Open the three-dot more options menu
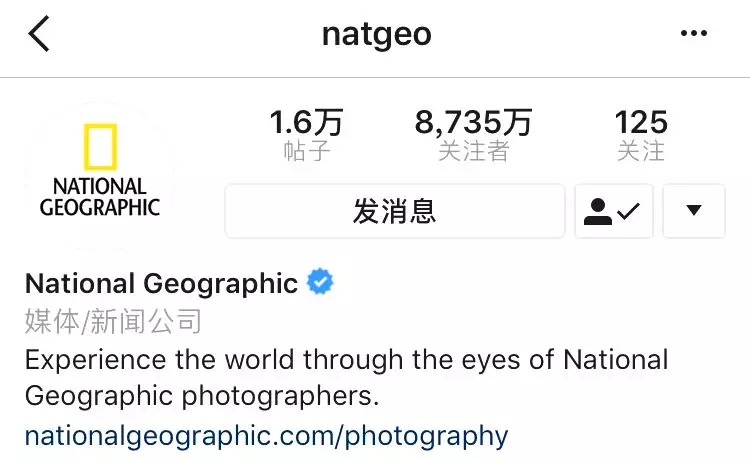 [x=694, y=33]
